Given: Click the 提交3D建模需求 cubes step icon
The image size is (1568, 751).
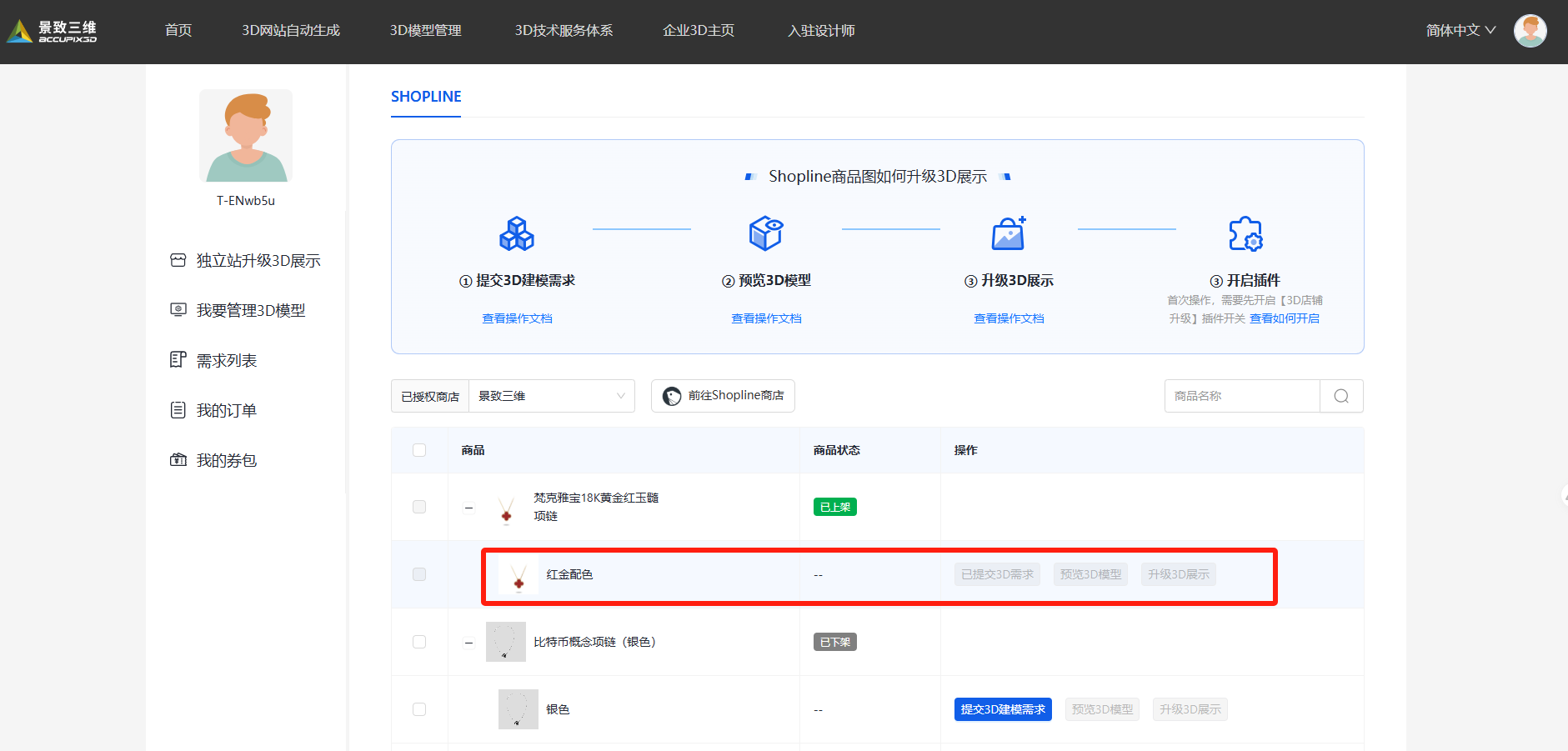Looking at the screenshot, I should 517,233.
